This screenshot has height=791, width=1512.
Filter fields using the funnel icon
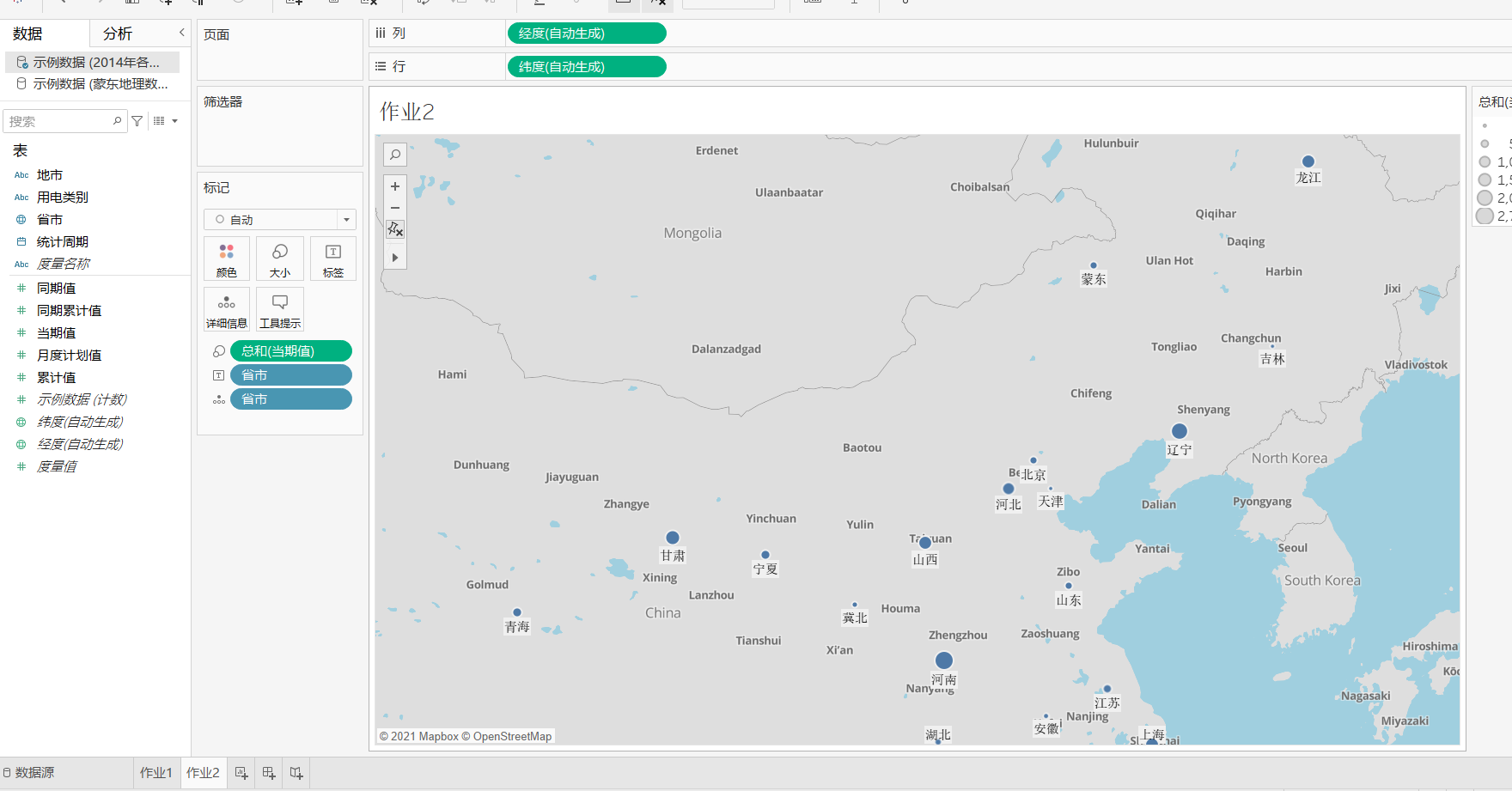point(137,121)
